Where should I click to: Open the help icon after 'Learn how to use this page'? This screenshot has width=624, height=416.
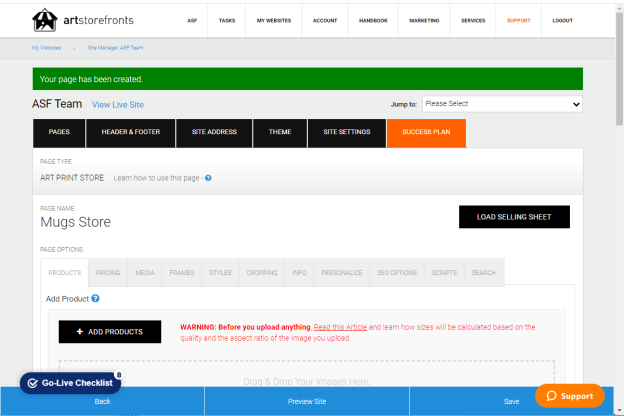click(208, 178)
